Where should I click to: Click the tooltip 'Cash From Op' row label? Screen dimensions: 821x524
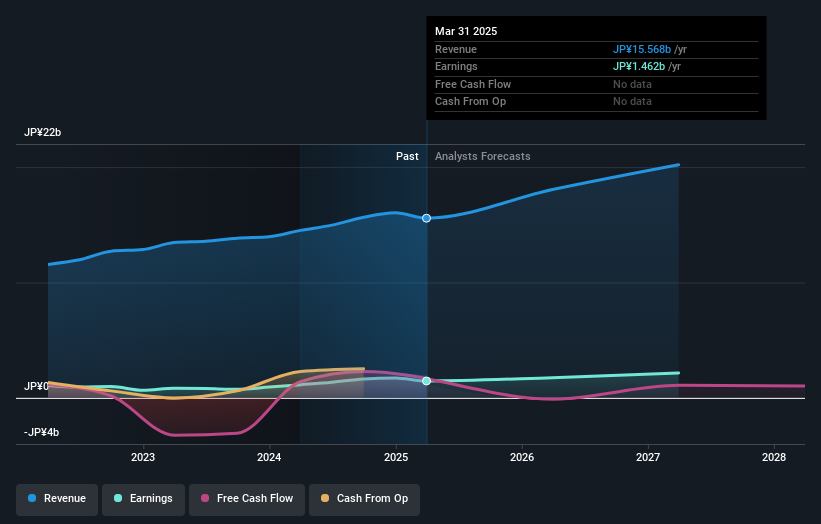pos(470,102)
